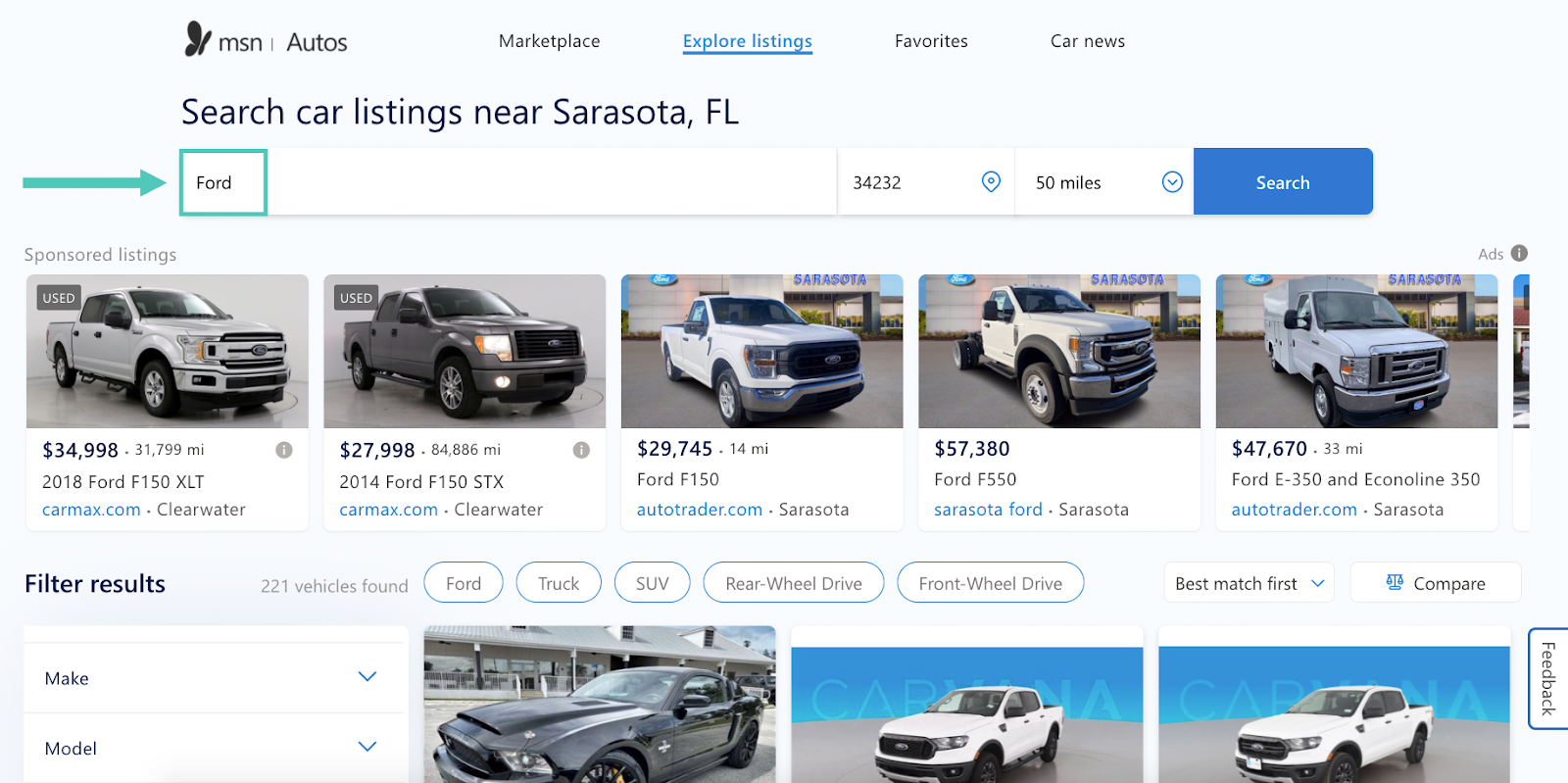Open the Marketplace tab
The image size is (1568, 783).
[x=549, y=41]
